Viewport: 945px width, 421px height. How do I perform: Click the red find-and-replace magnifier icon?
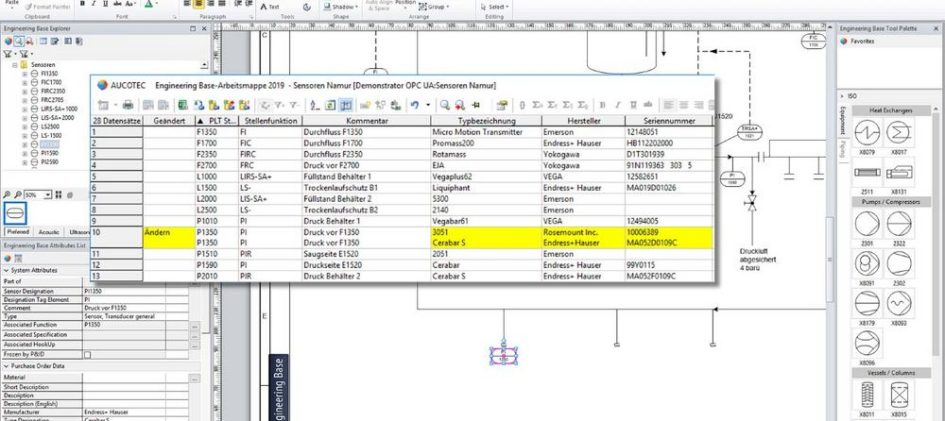pyautogui.click(x=460, y=105)
